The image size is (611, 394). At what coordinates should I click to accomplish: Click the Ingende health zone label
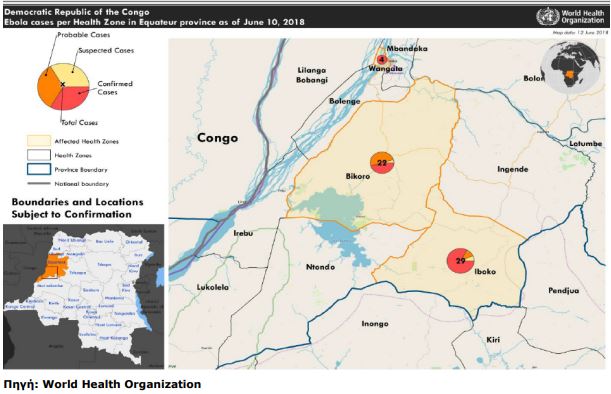tap(513, 169)
